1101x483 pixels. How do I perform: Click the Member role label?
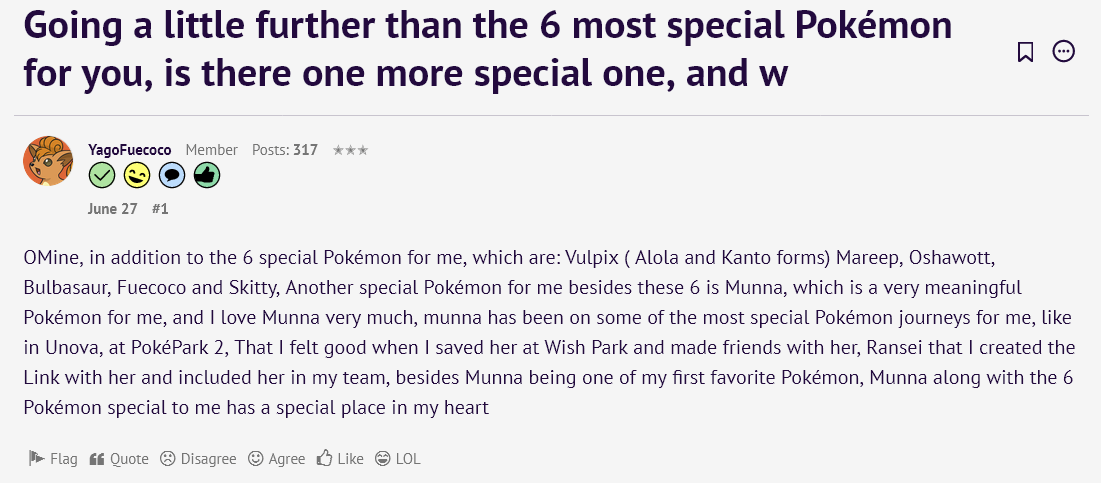pos(212,150)
